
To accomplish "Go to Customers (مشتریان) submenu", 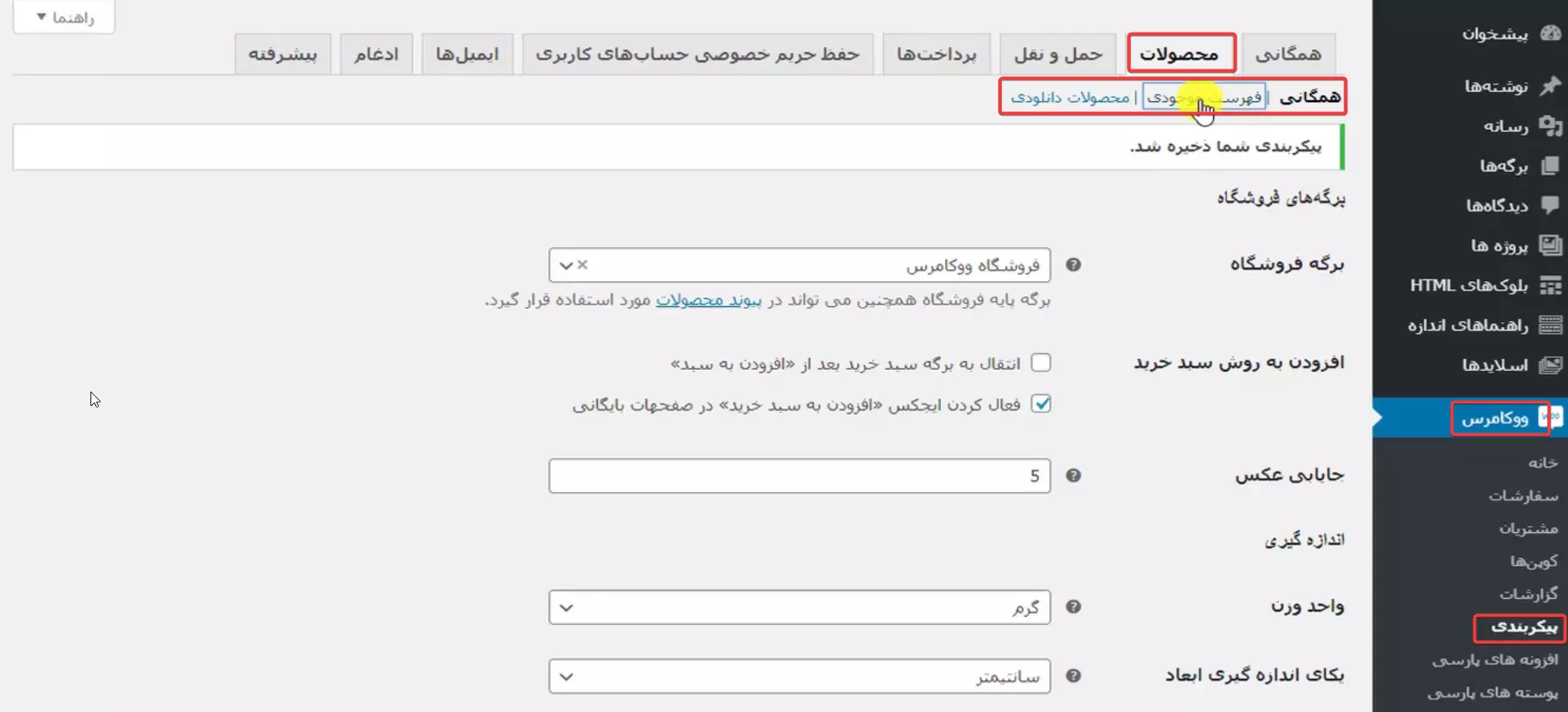I will pyautogui.click(x=1529, y=528).
